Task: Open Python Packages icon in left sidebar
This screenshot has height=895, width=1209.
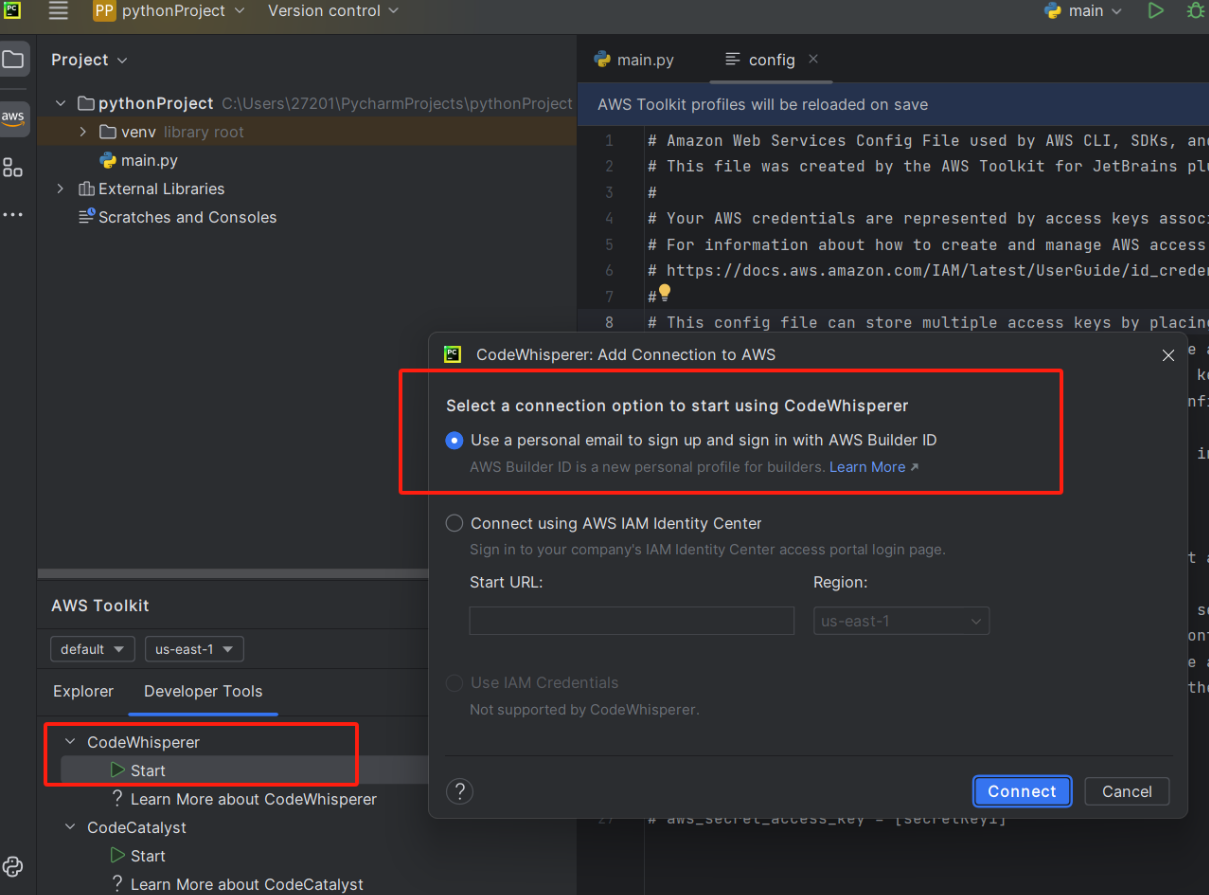Action: tap(13, 866)
